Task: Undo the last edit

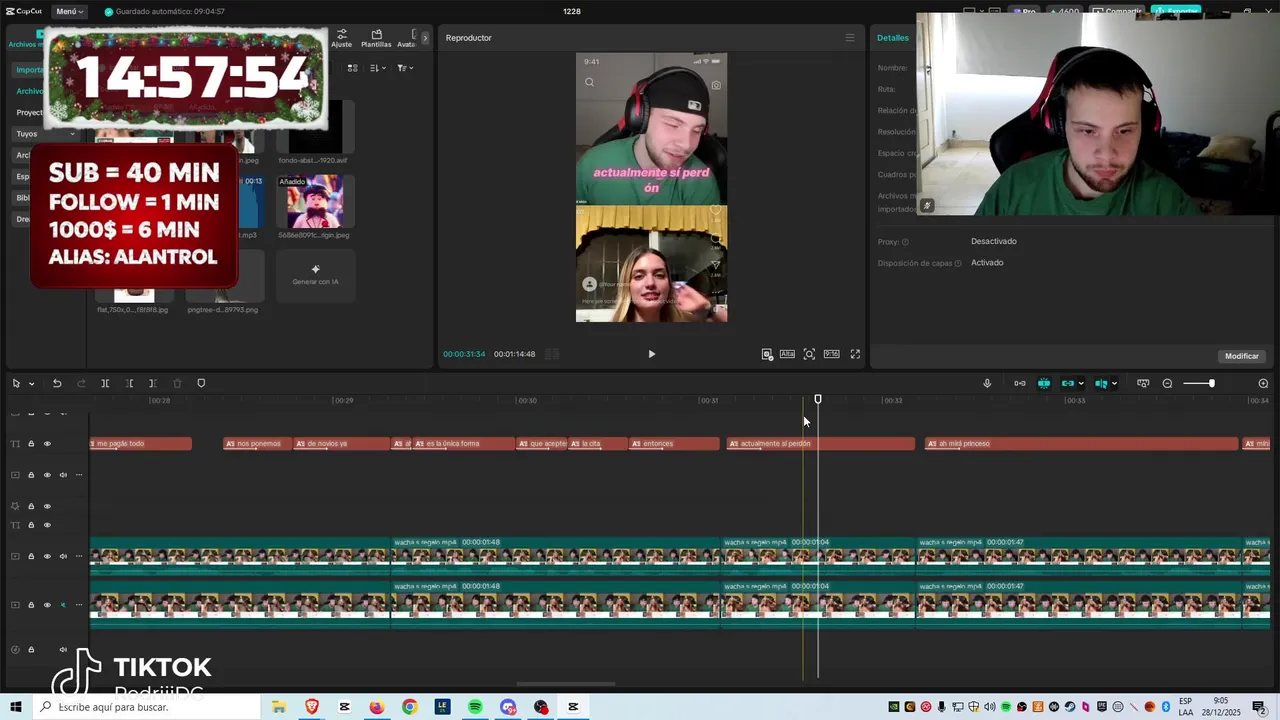Action: tap(57, 383)
